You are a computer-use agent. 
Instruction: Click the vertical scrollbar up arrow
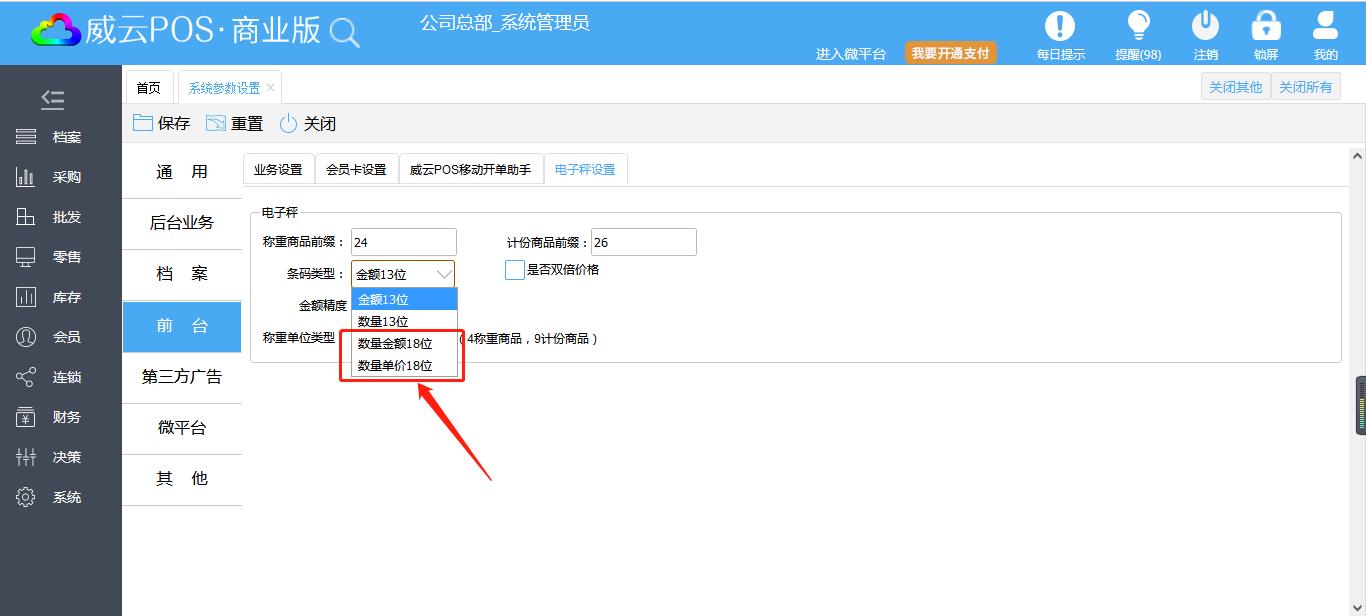click(x=1357, y=157)
